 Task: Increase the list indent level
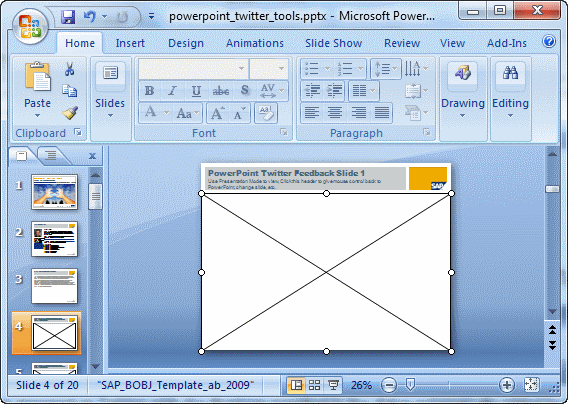click(334, 91)
